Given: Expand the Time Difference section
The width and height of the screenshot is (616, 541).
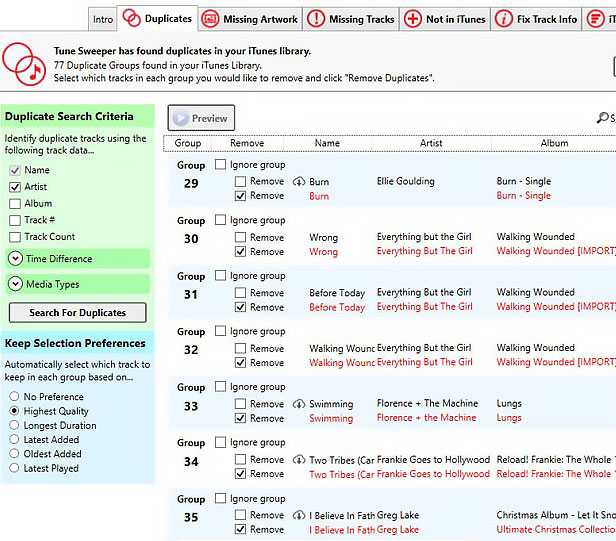Looking at the screenshot, I should point(78,259).
